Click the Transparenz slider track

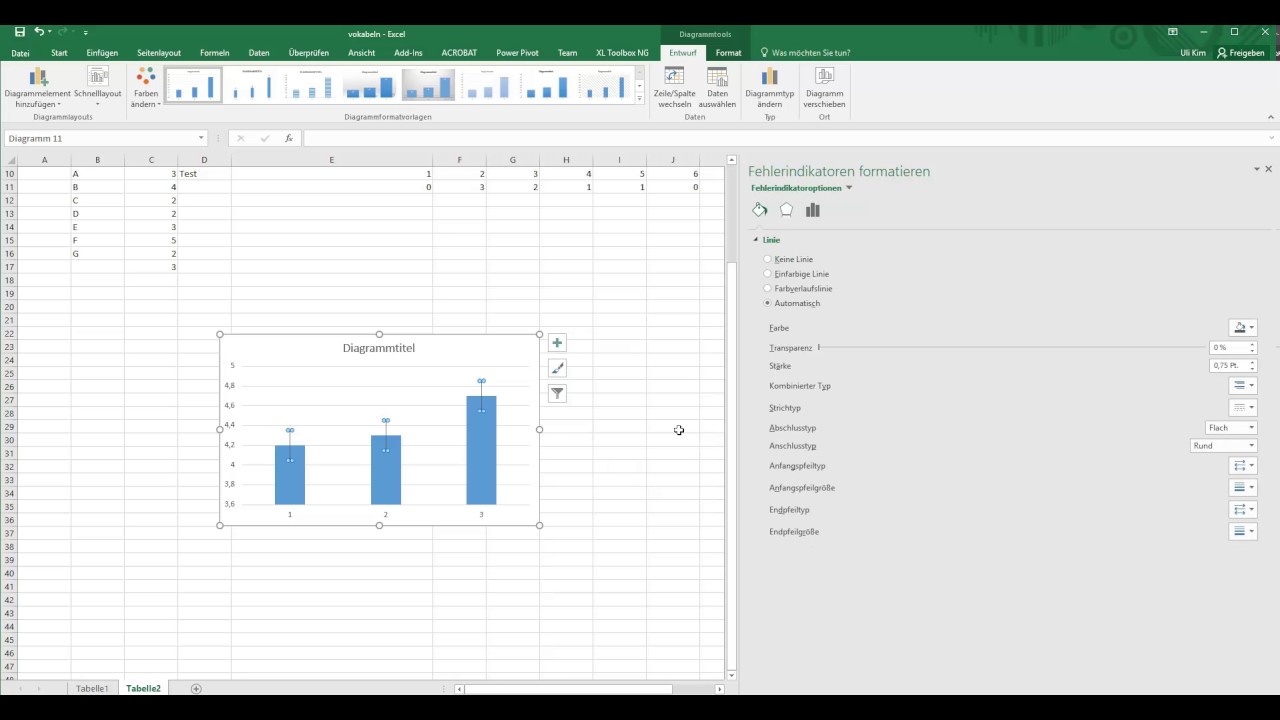point(1012,347)
